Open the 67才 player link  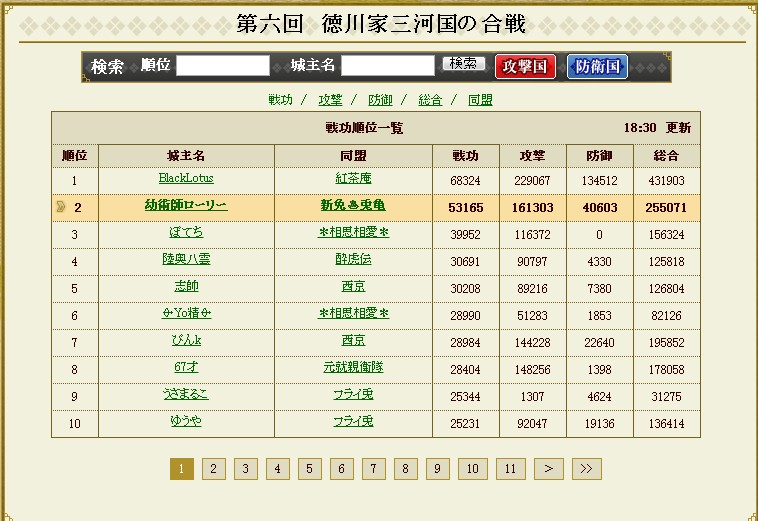click(186, 367)
